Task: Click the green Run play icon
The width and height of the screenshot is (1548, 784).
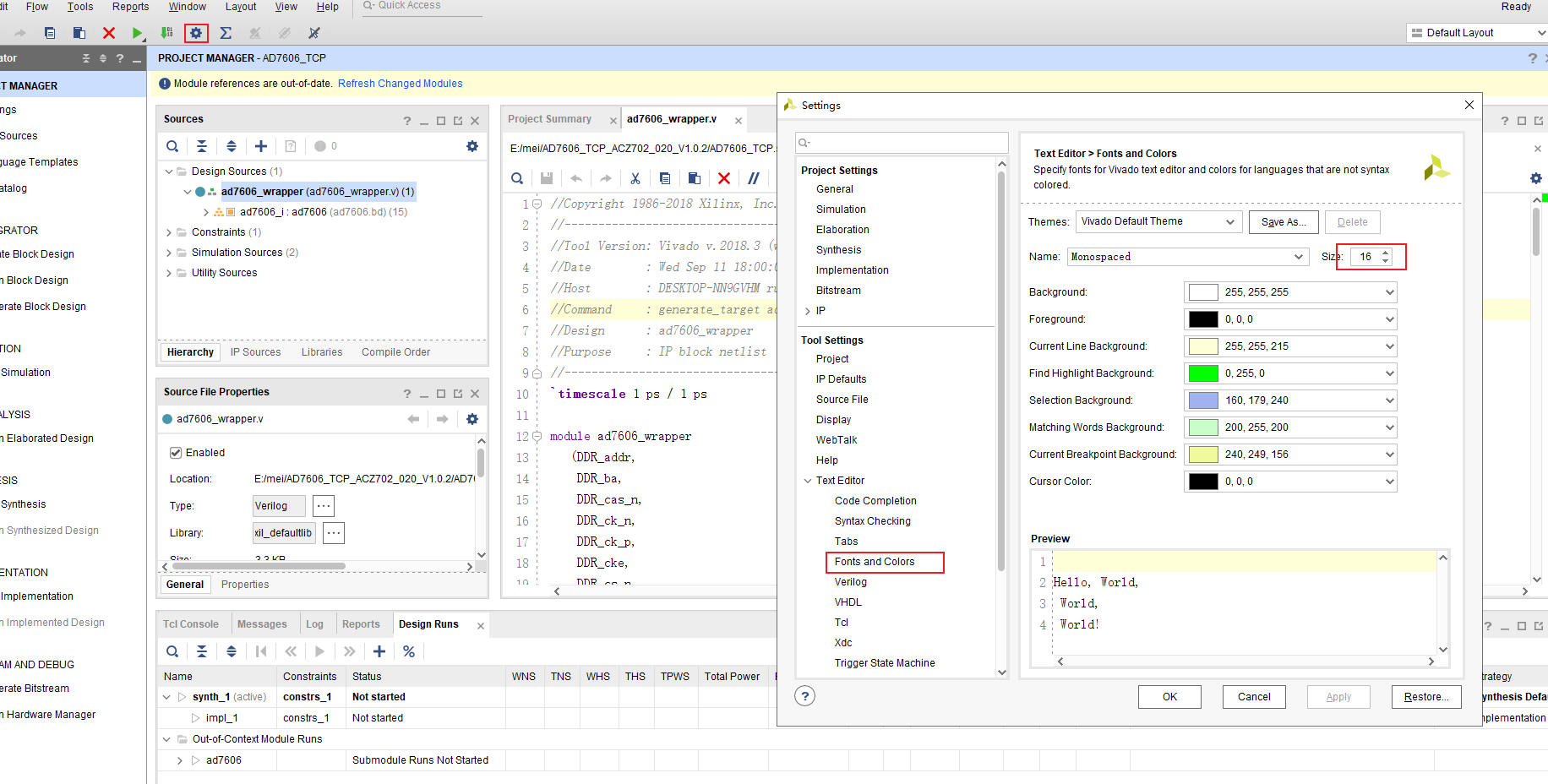Action: 137,33
